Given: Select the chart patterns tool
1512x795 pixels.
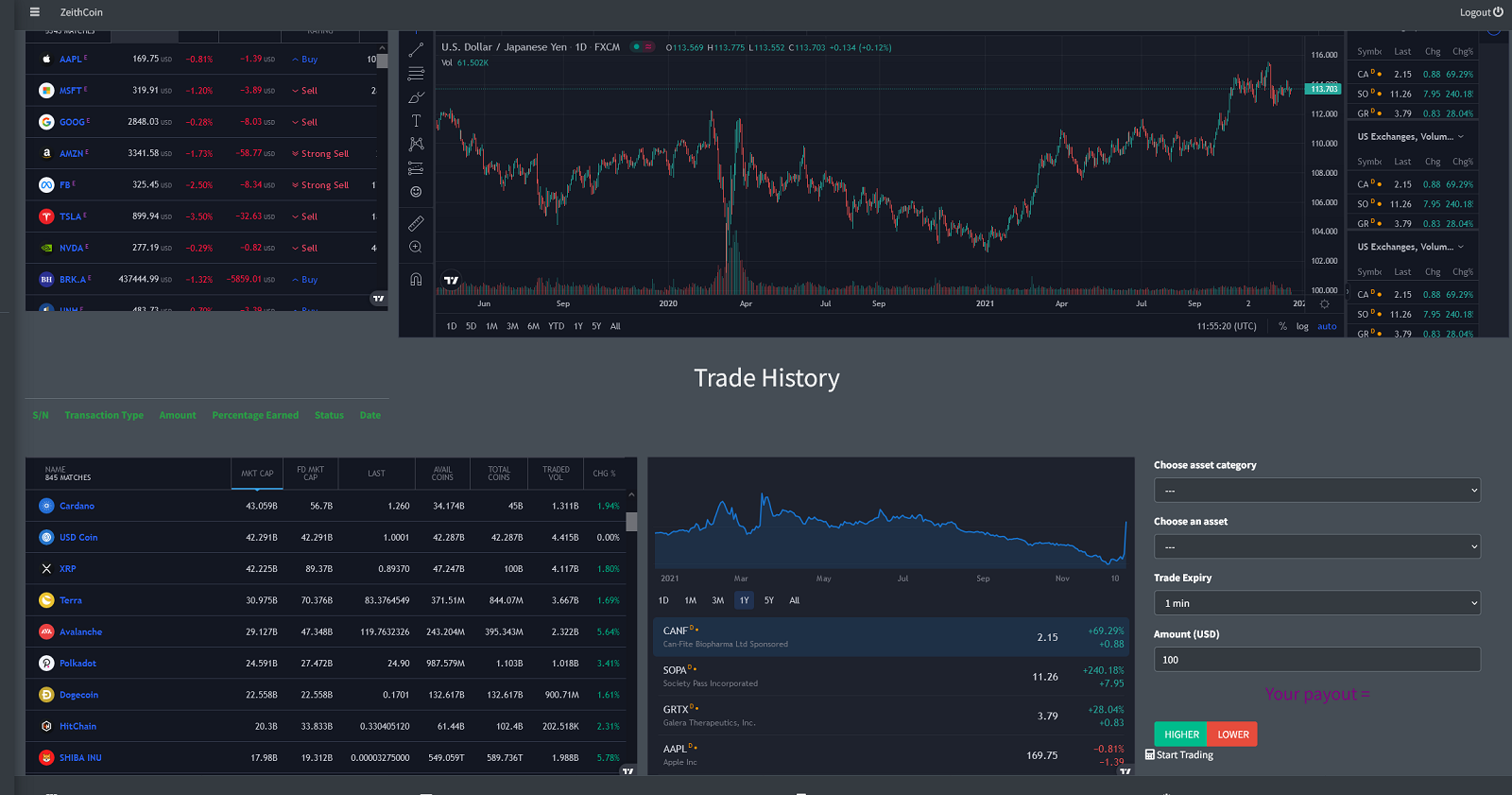Looking at the screenshot, I should tap(416, 145).
